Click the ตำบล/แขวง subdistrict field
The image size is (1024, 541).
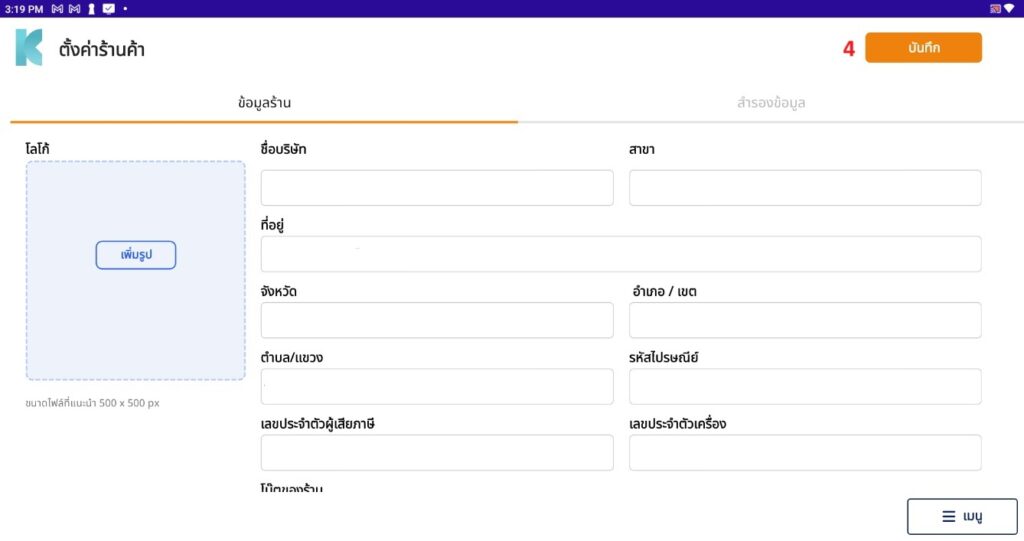(x=436, y=386)
